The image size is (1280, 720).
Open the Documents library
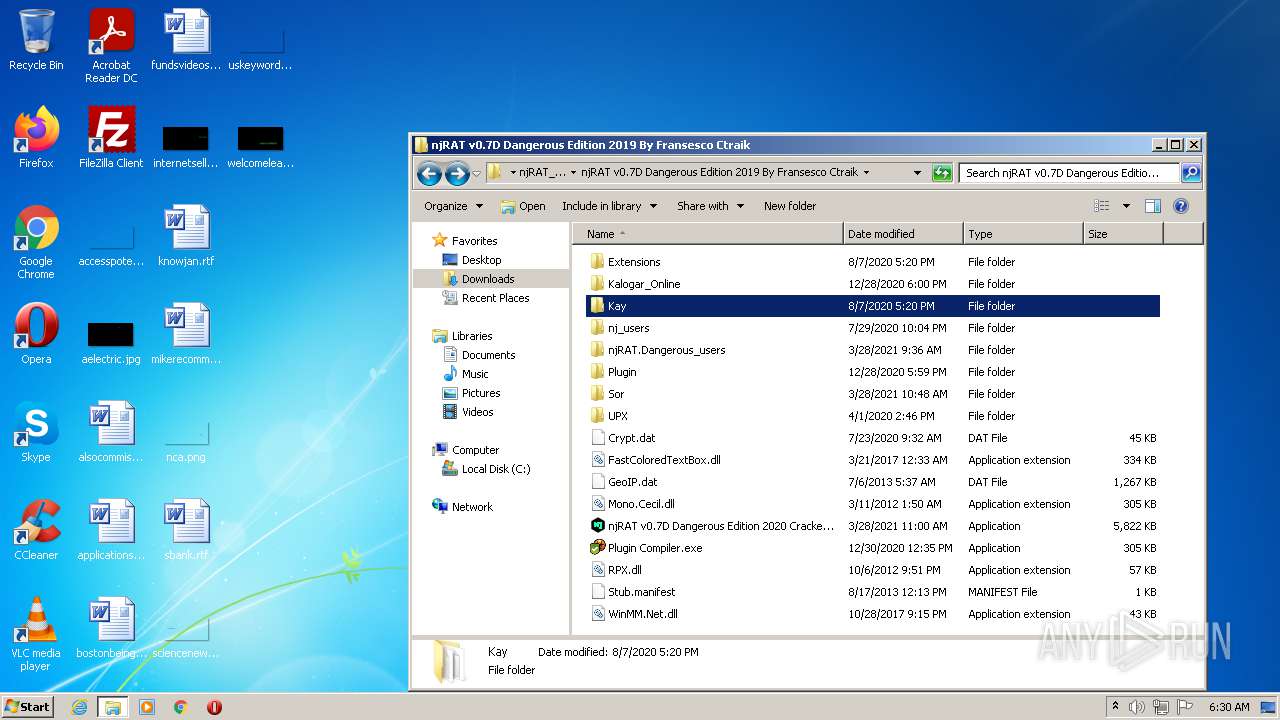(488, 355)
